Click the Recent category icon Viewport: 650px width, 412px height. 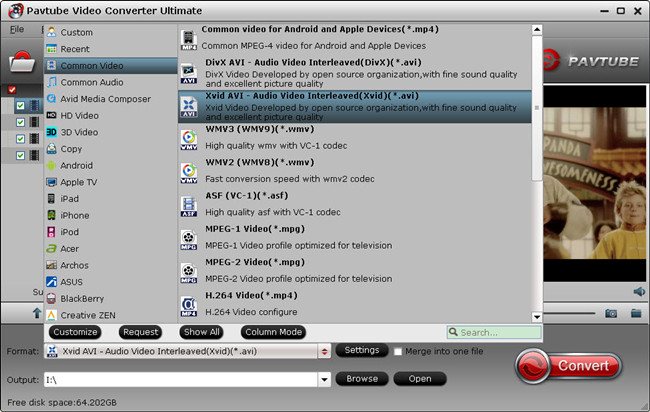51,48
